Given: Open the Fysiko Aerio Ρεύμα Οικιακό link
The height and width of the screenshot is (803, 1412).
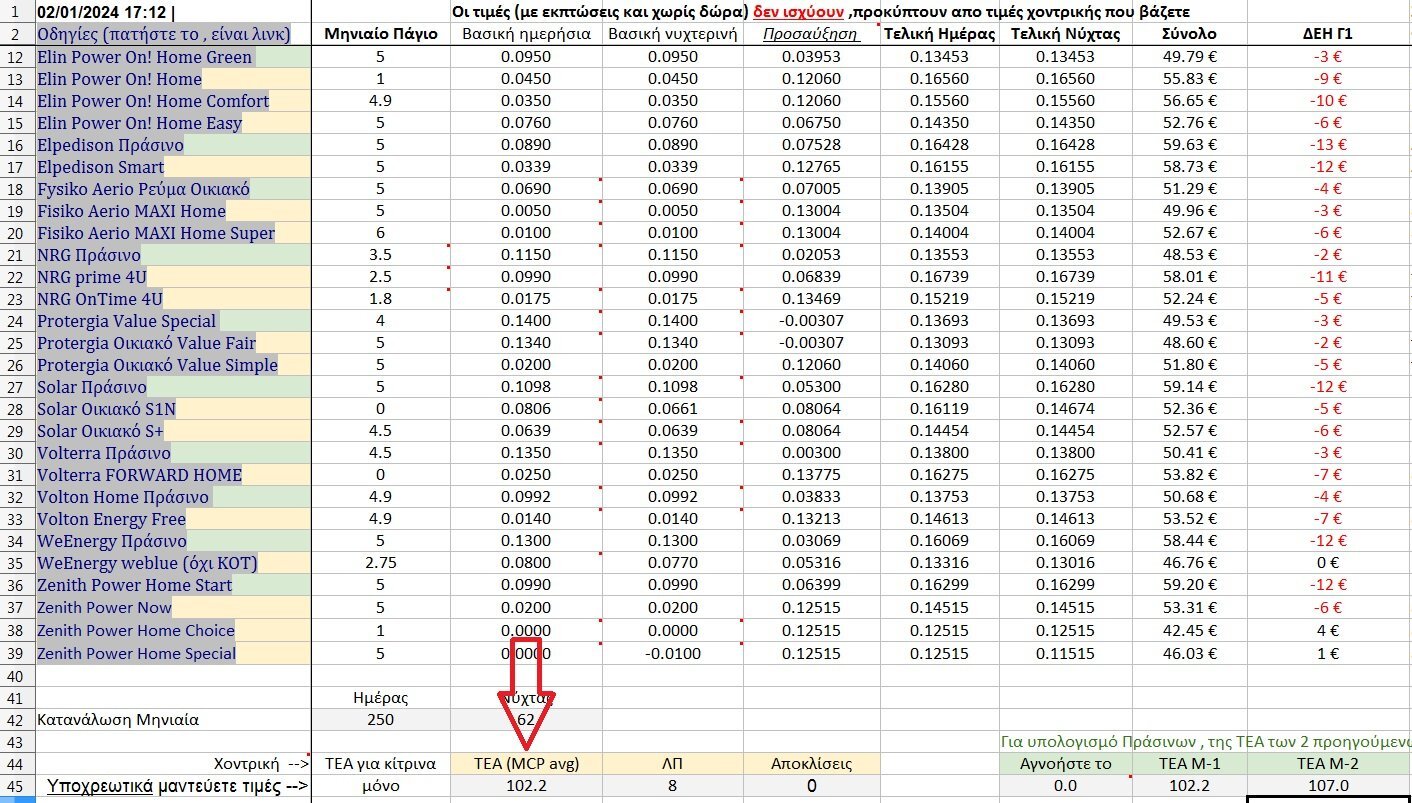Looking at the screenshot, I should click(x=143, y=189).
